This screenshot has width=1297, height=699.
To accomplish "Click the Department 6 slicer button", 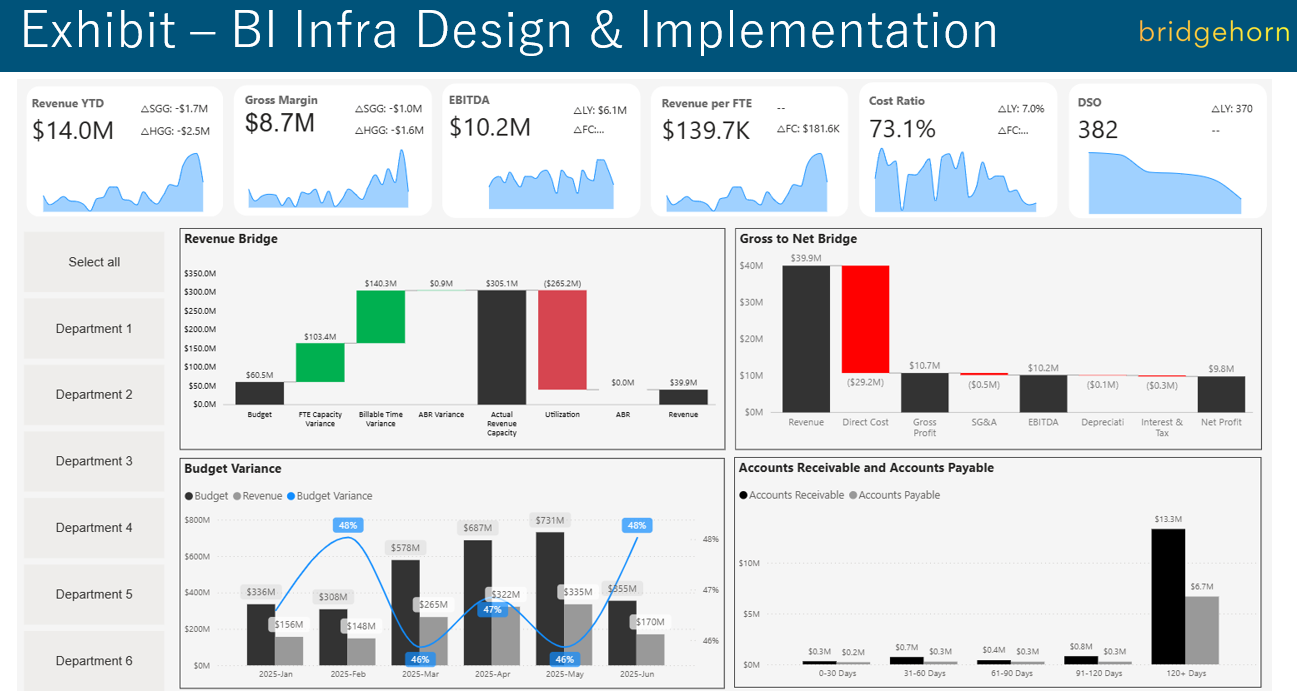I will pos(94,660).
